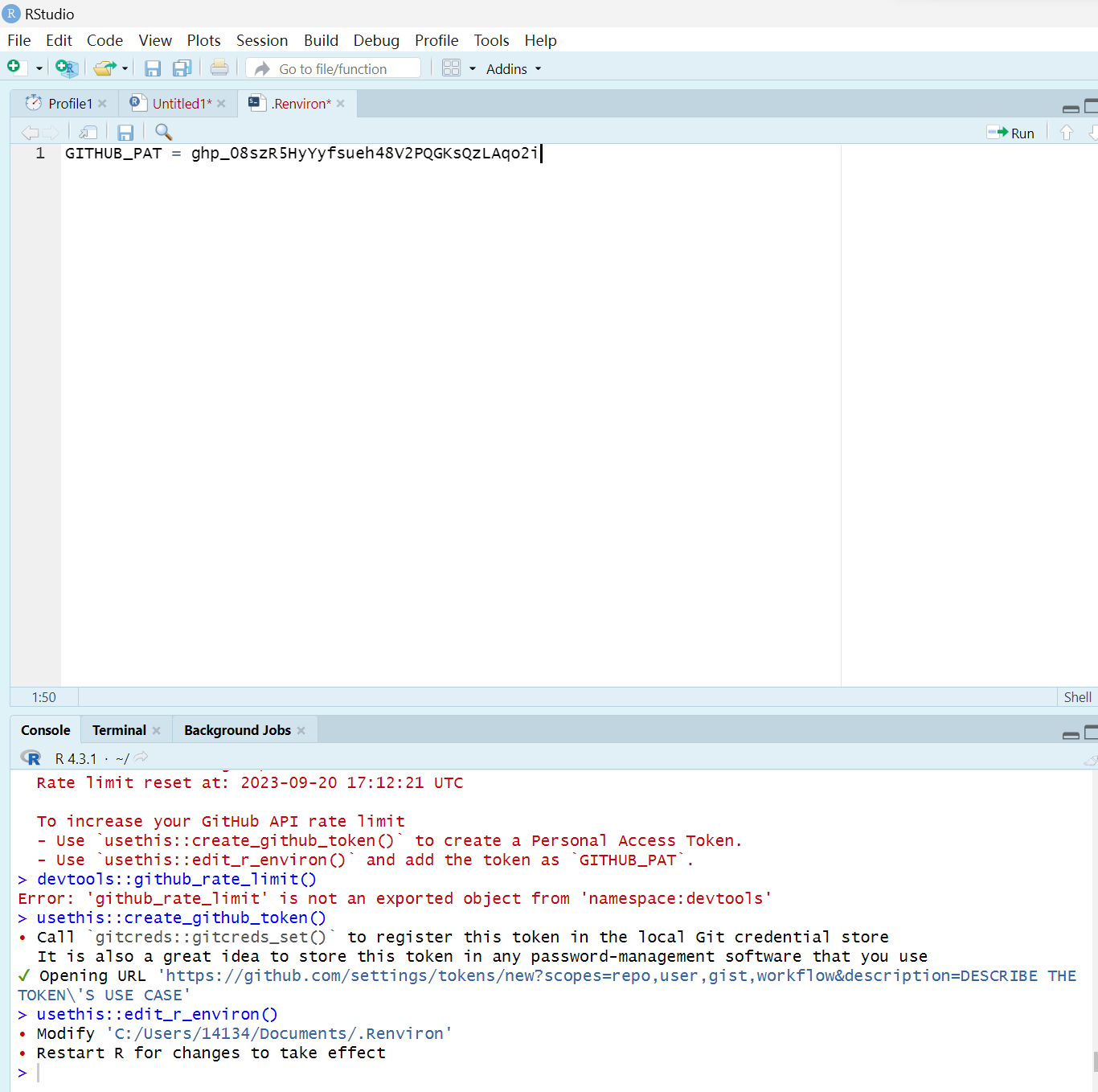Click the 1:50 cursor position indicator
This screenshot has width=1098, height=1092.
pyautogui.click(x=44, y=697)
